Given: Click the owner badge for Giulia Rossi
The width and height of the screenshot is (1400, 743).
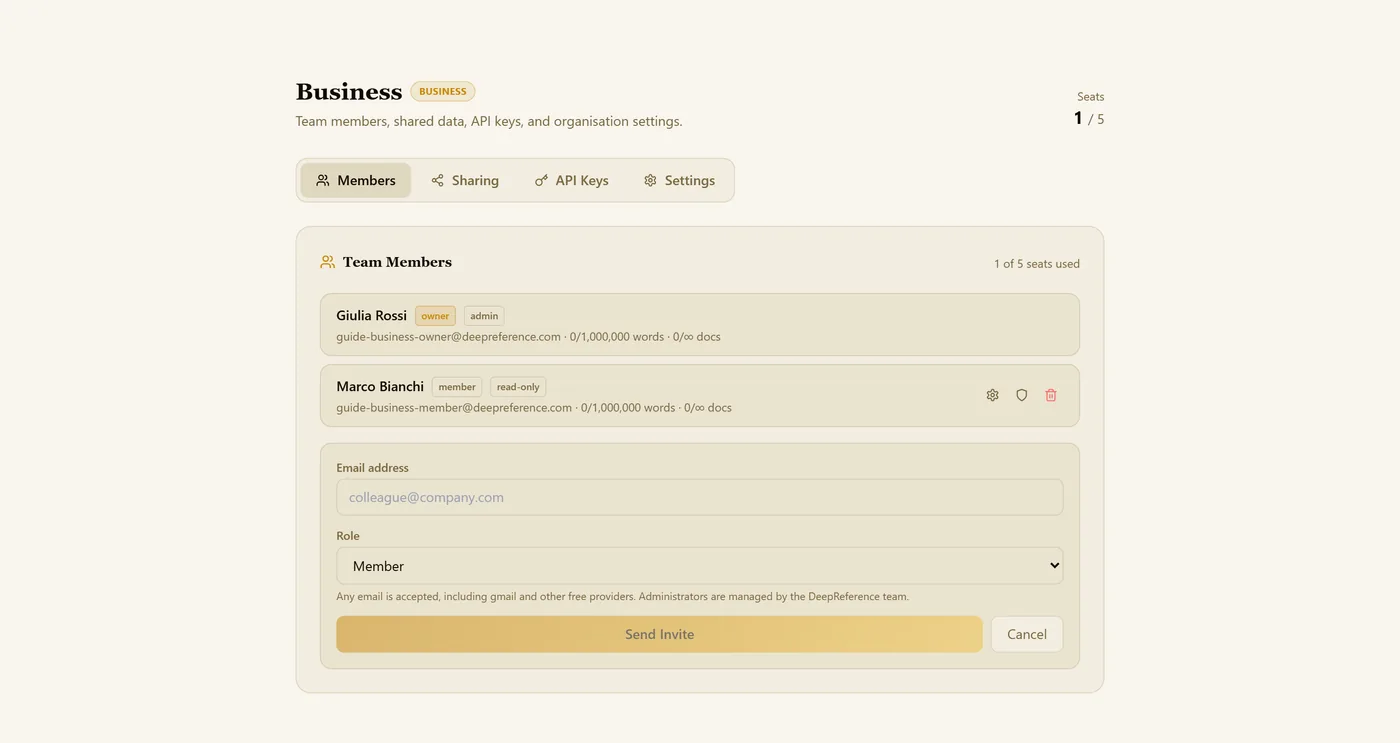Looking at the screenshot, I should [x=435, y=316].
